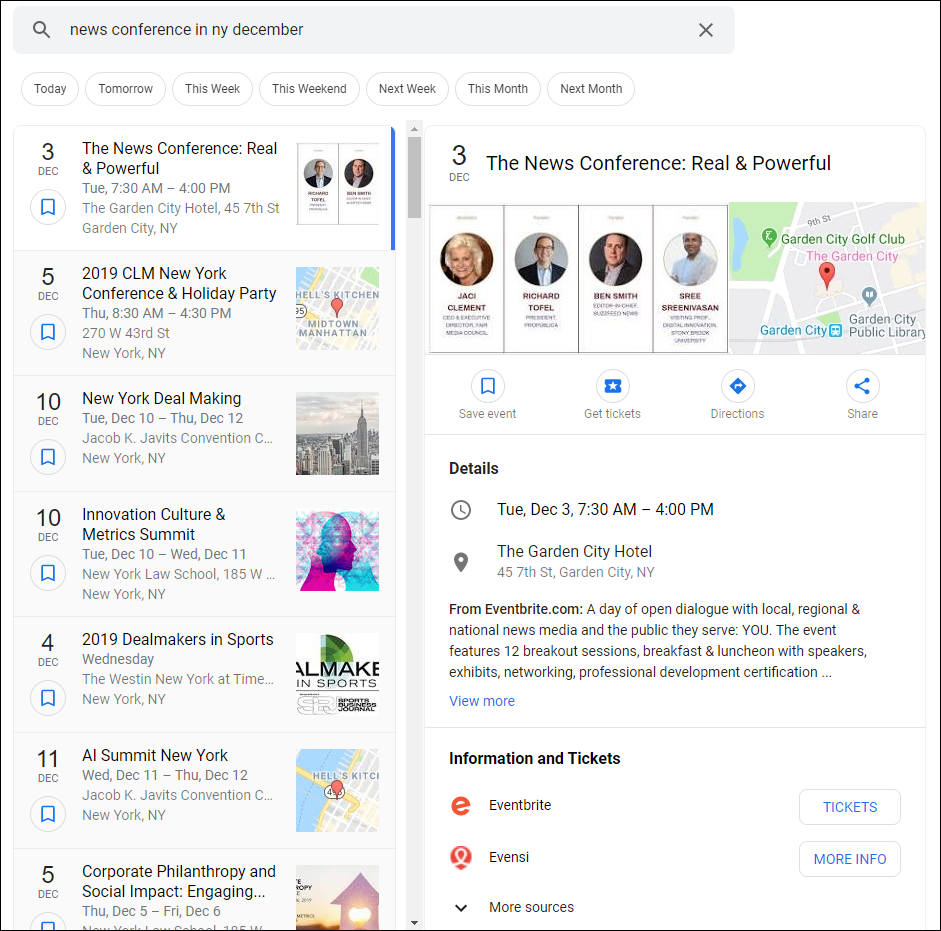Choose the Next Week filter
941x931 pixels.
tap(407, 89)
